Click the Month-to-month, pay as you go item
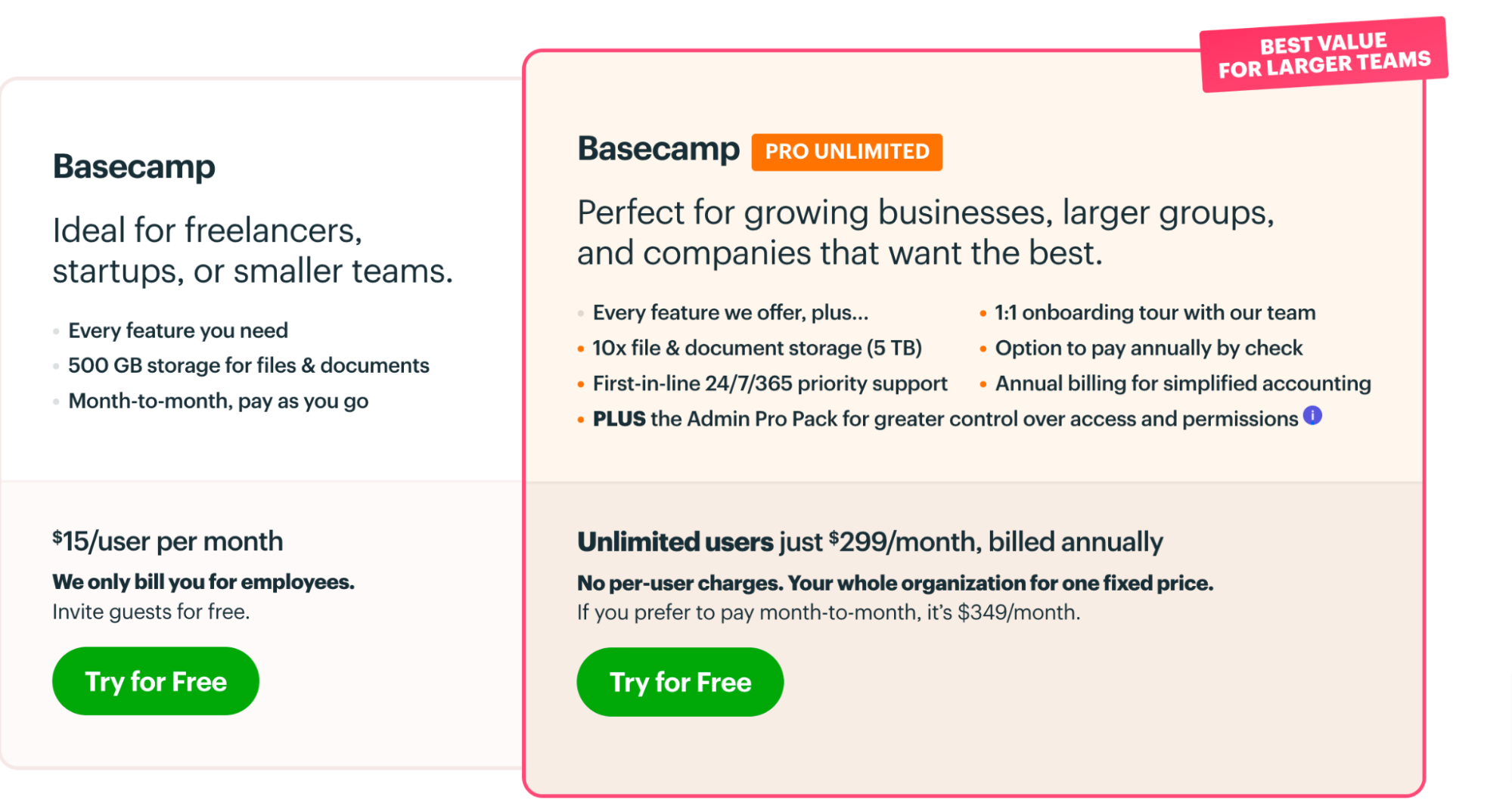The width and height of the screenshot is (1512, 806). click(218, 401)
